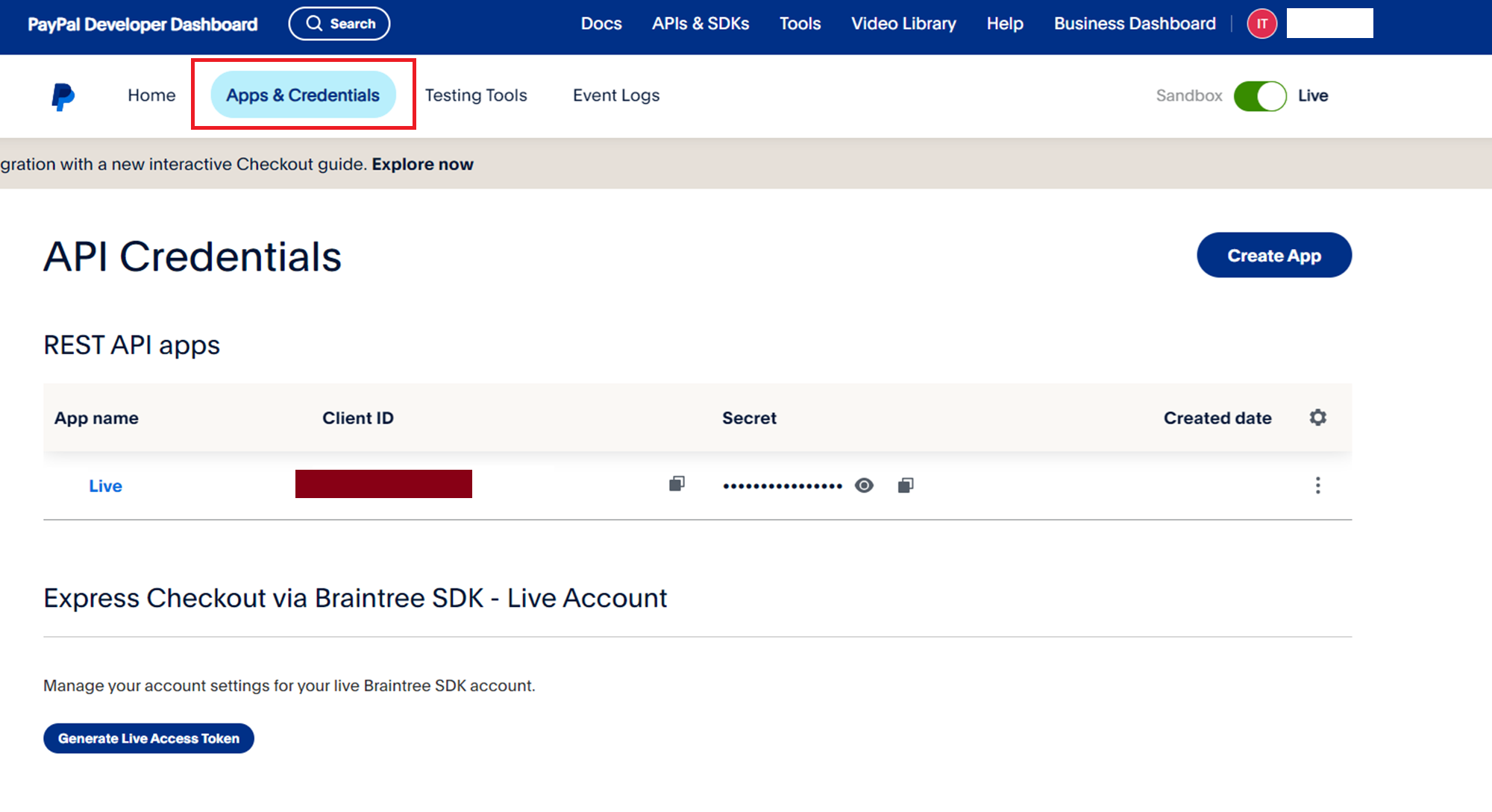Open the Video Library page

pos(903,24)
